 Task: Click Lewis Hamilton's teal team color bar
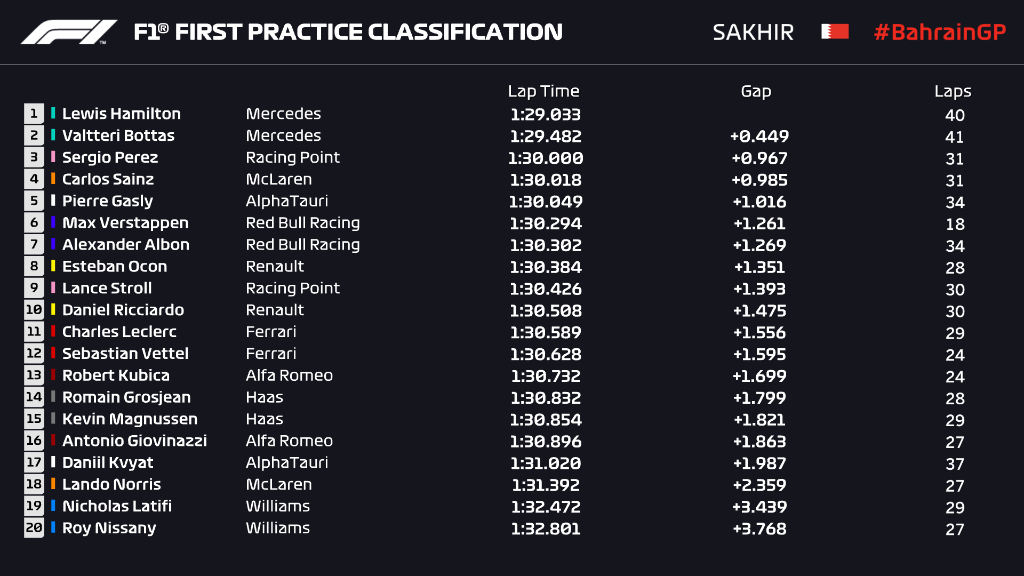pyautogui.click(x=53, y=114)
